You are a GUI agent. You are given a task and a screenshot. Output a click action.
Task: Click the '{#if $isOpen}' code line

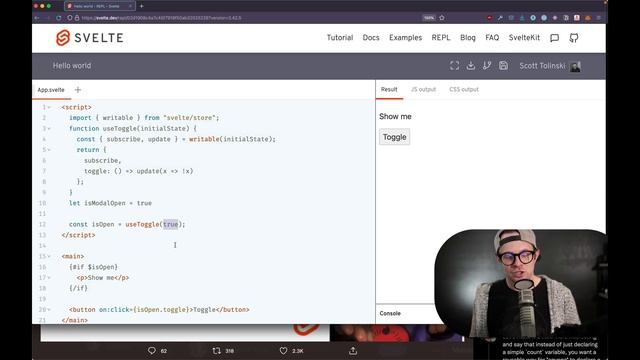[93, 267]
